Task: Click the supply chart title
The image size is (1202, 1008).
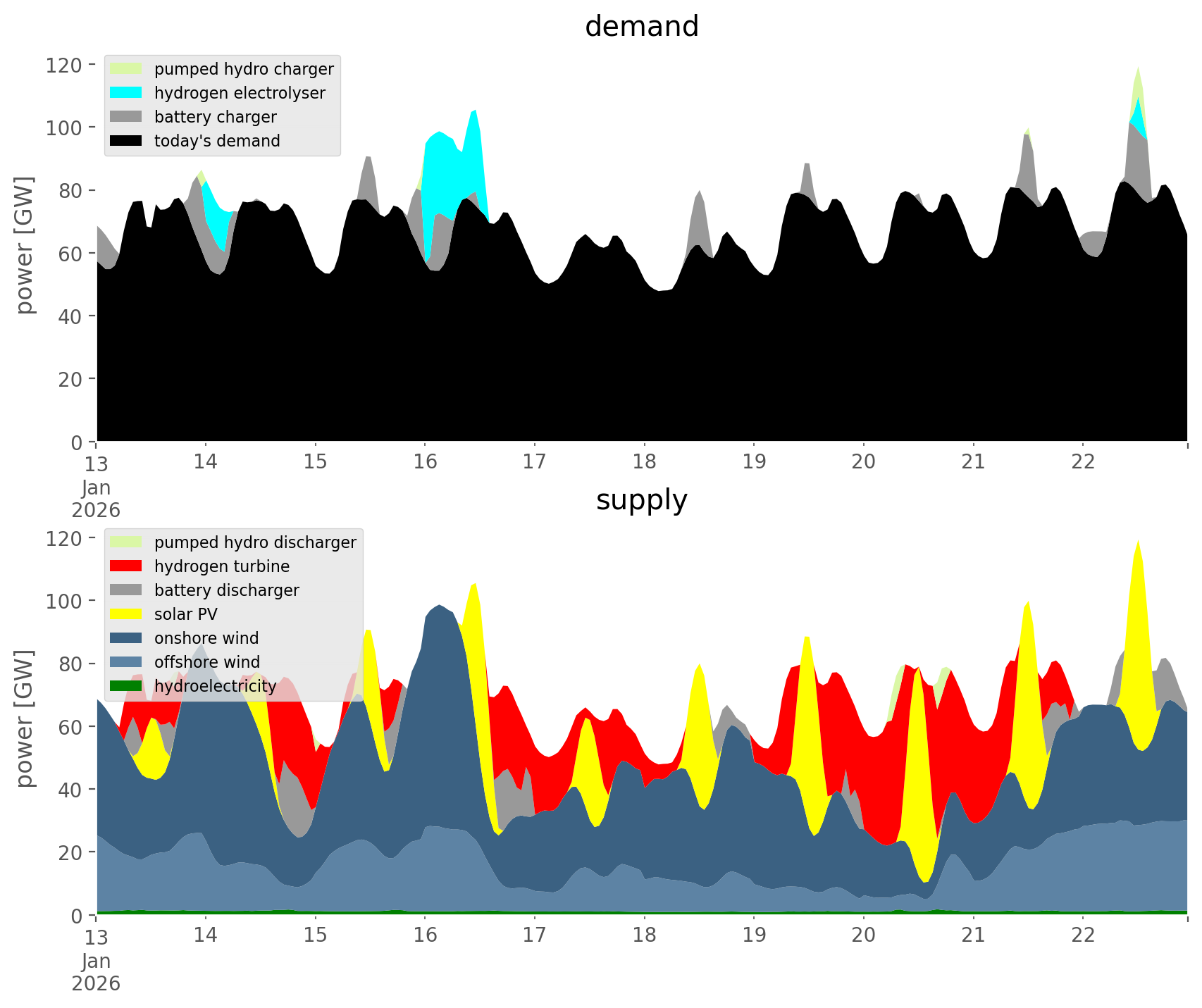Action: 641,500
